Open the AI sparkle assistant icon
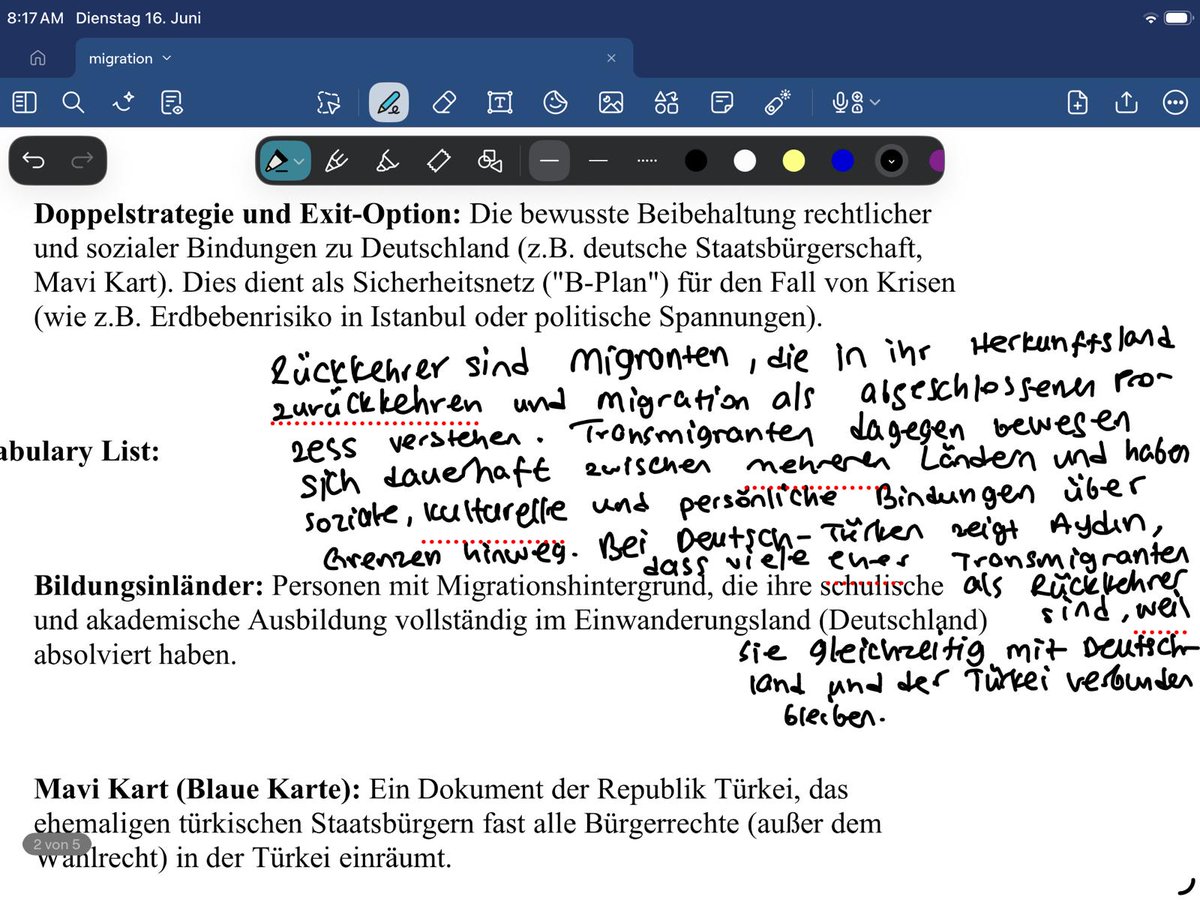1200x900 pixels. point(123,102)
